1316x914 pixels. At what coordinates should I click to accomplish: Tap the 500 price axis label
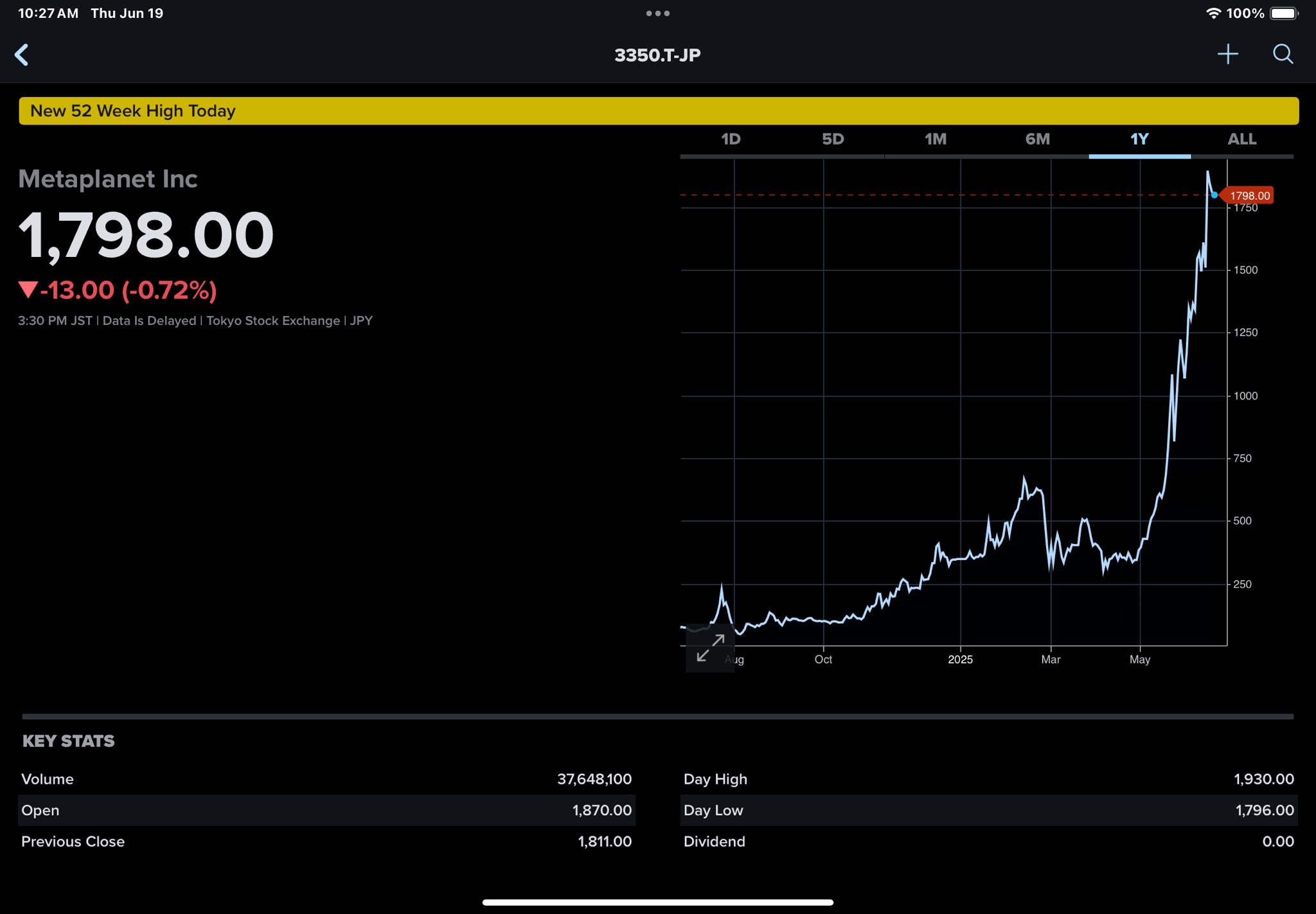tap(1242, 521)
